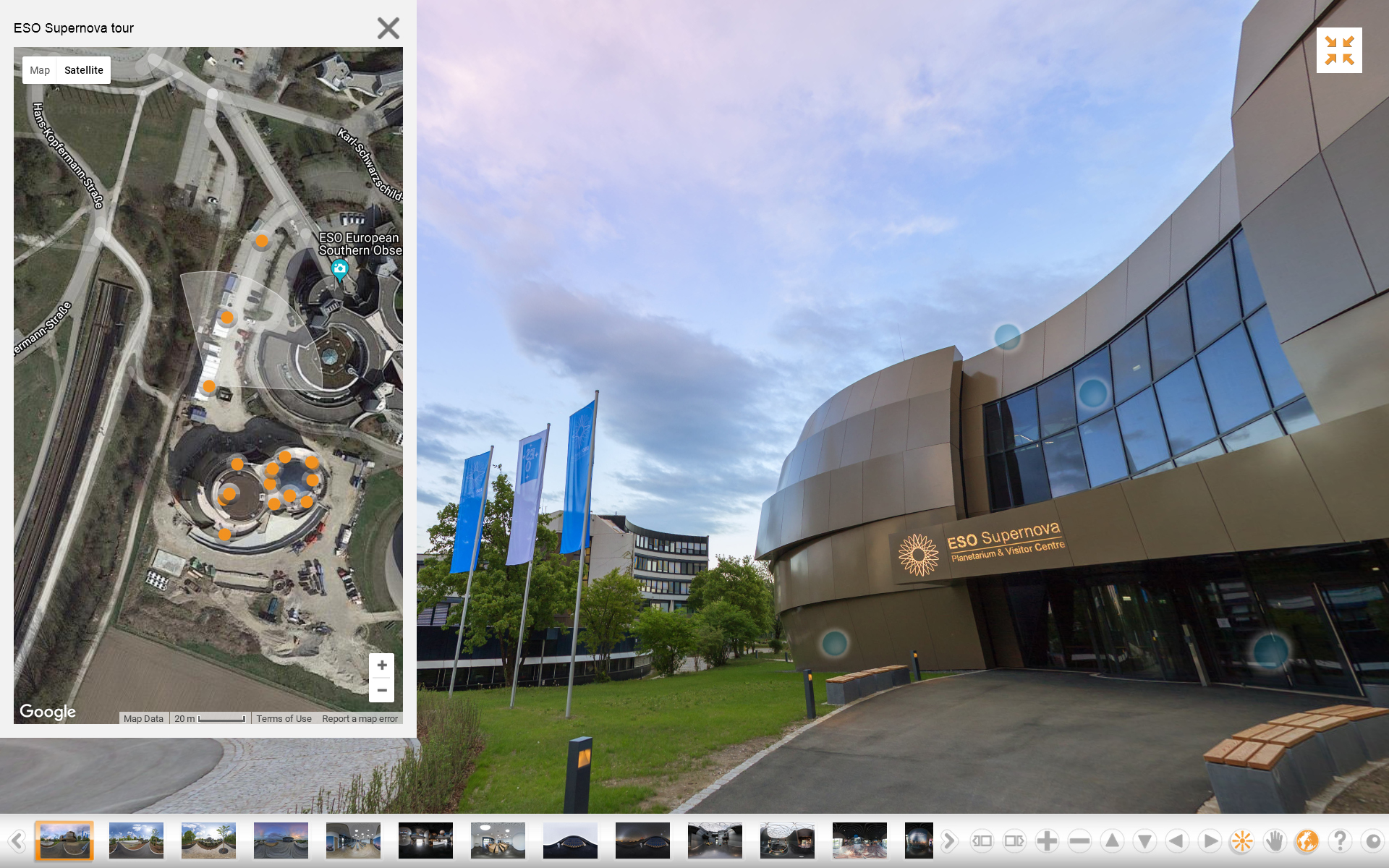Tilt view up with the up arrow icon
The width and height of the screenshot is (1389, 868).
click(1112, 841)
